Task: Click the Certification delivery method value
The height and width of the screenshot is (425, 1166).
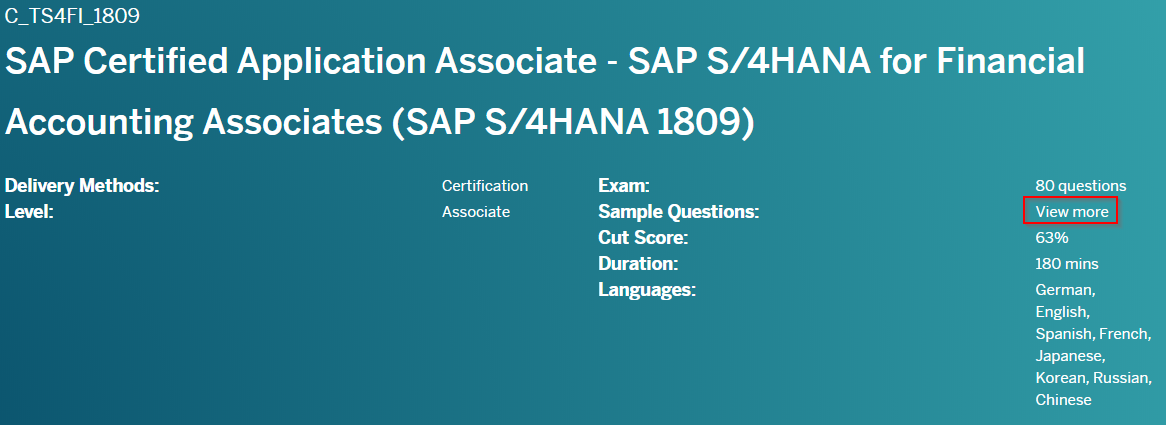Action: coord(485,185)
